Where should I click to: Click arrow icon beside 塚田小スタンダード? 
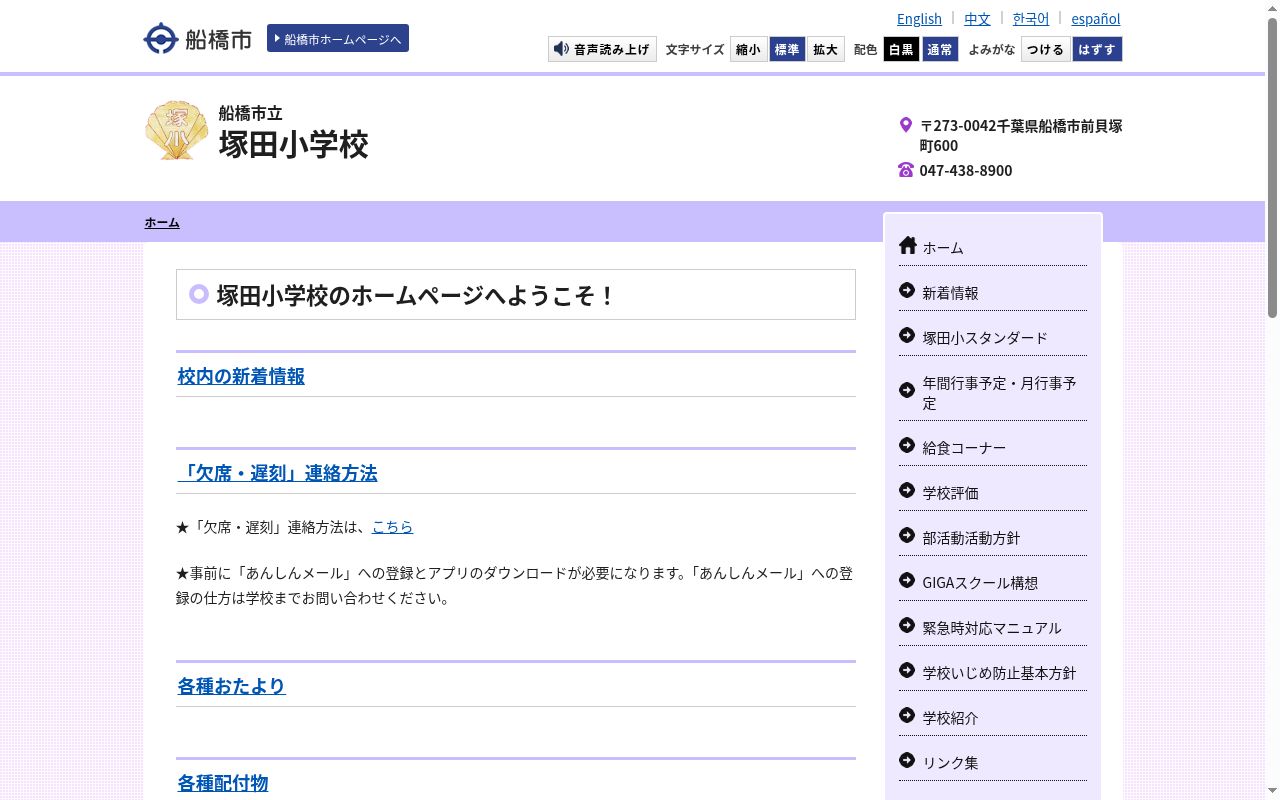click(907, 335)
